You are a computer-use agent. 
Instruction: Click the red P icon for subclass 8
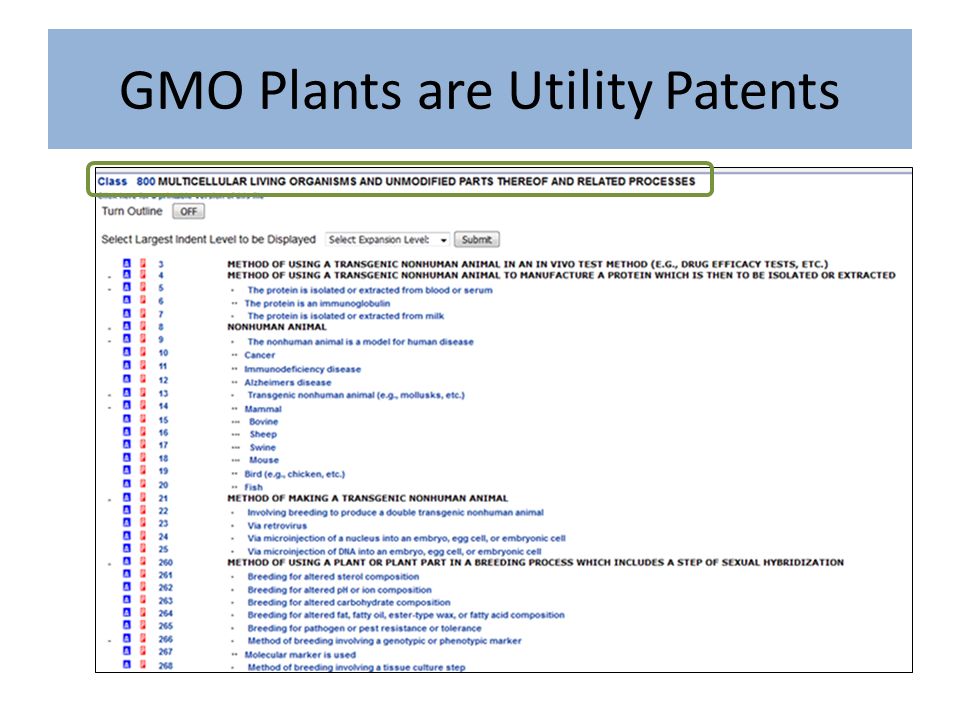click(143, 326)
